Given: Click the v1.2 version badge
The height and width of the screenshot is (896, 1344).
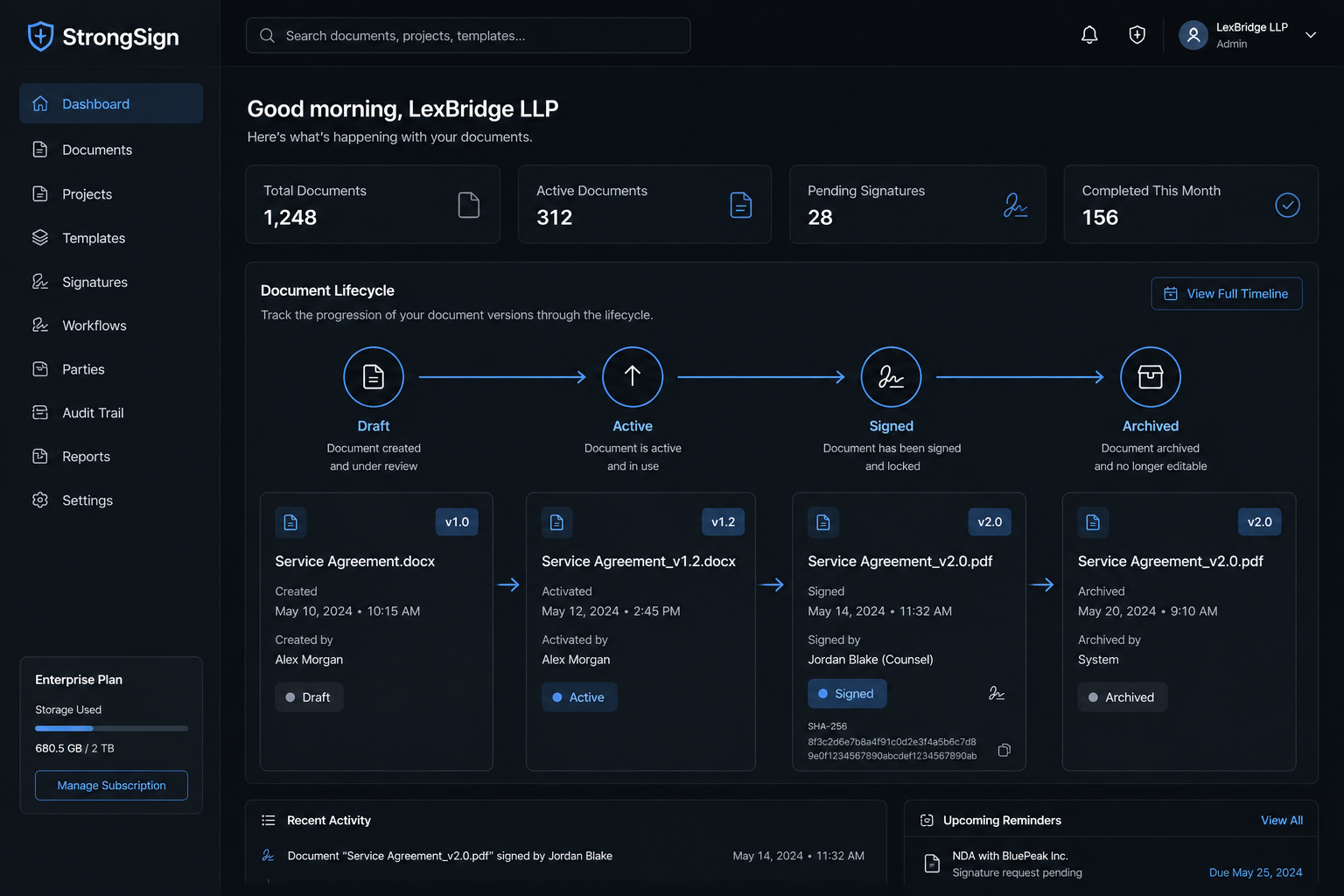Looking at the screenshot, I should tap(723, 521).
